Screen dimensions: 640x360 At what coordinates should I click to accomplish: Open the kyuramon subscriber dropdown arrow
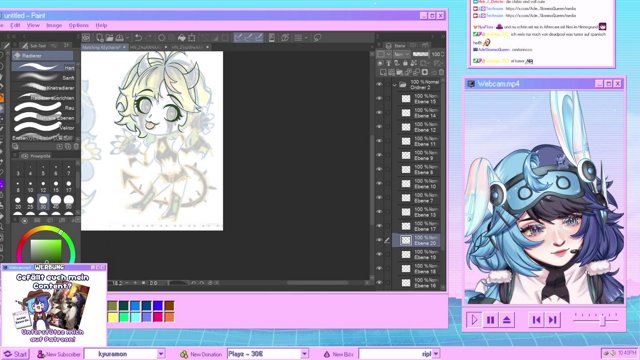[x=161, y=353]
